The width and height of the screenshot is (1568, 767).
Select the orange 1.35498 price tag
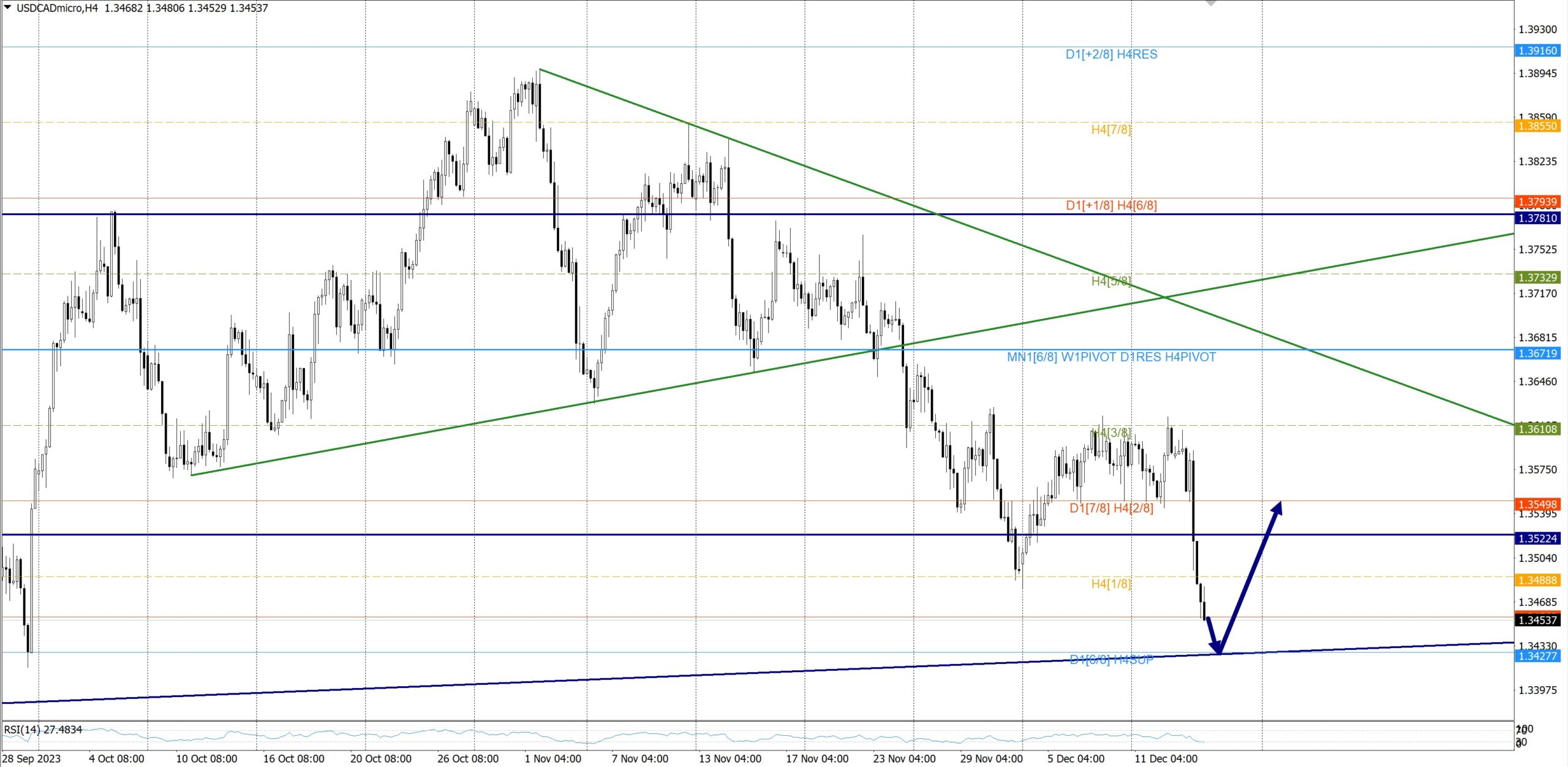[1537, 505]
